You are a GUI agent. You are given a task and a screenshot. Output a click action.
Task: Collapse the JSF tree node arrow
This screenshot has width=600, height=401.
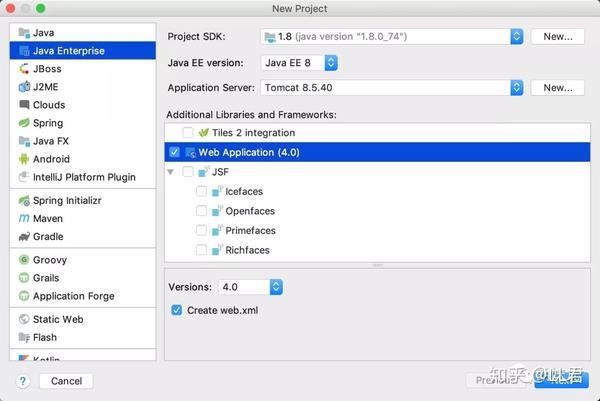171,172
